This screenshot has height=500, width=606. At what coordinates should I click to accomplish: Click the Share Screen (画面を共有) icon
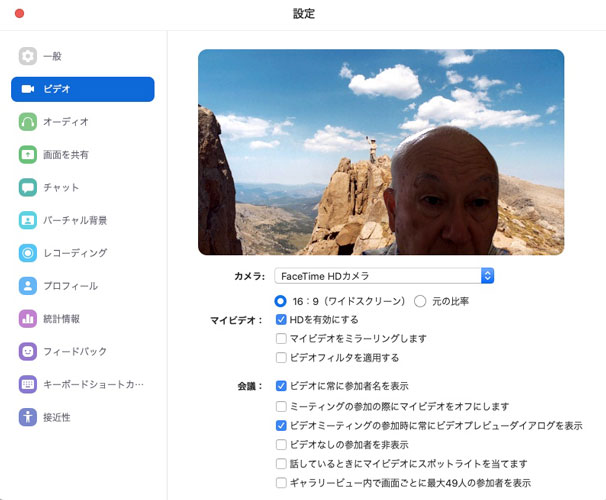tap(28, 155)
